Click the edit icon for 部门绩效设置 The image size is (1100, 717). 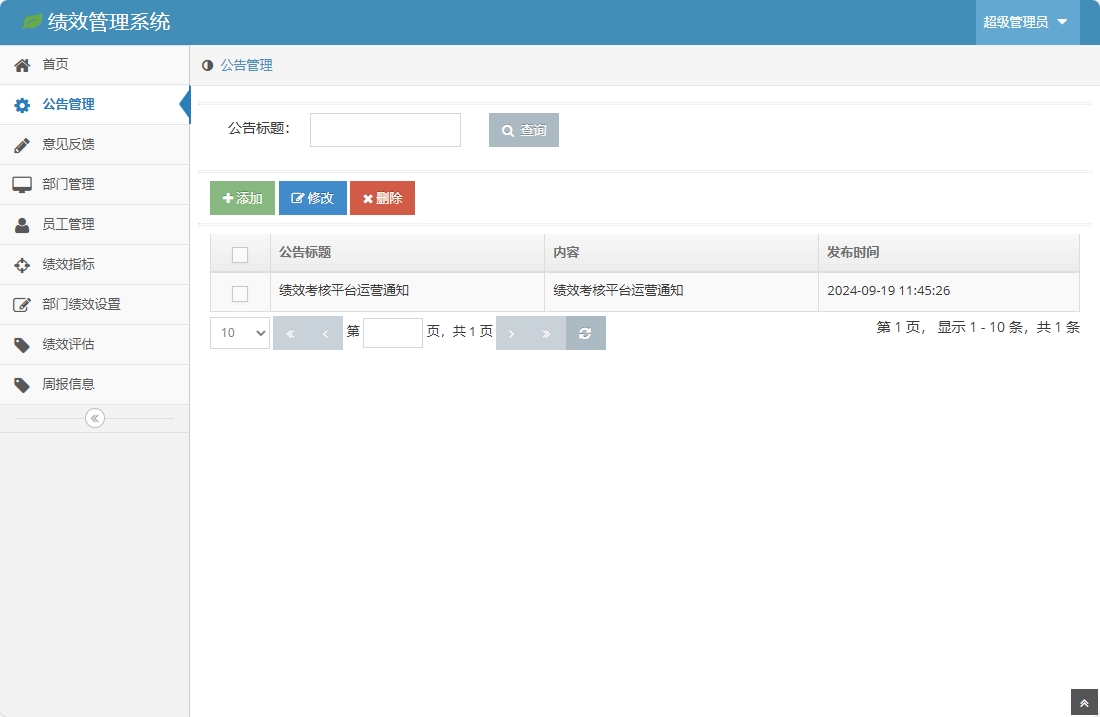pyautogui.click(x=20, y=304)
